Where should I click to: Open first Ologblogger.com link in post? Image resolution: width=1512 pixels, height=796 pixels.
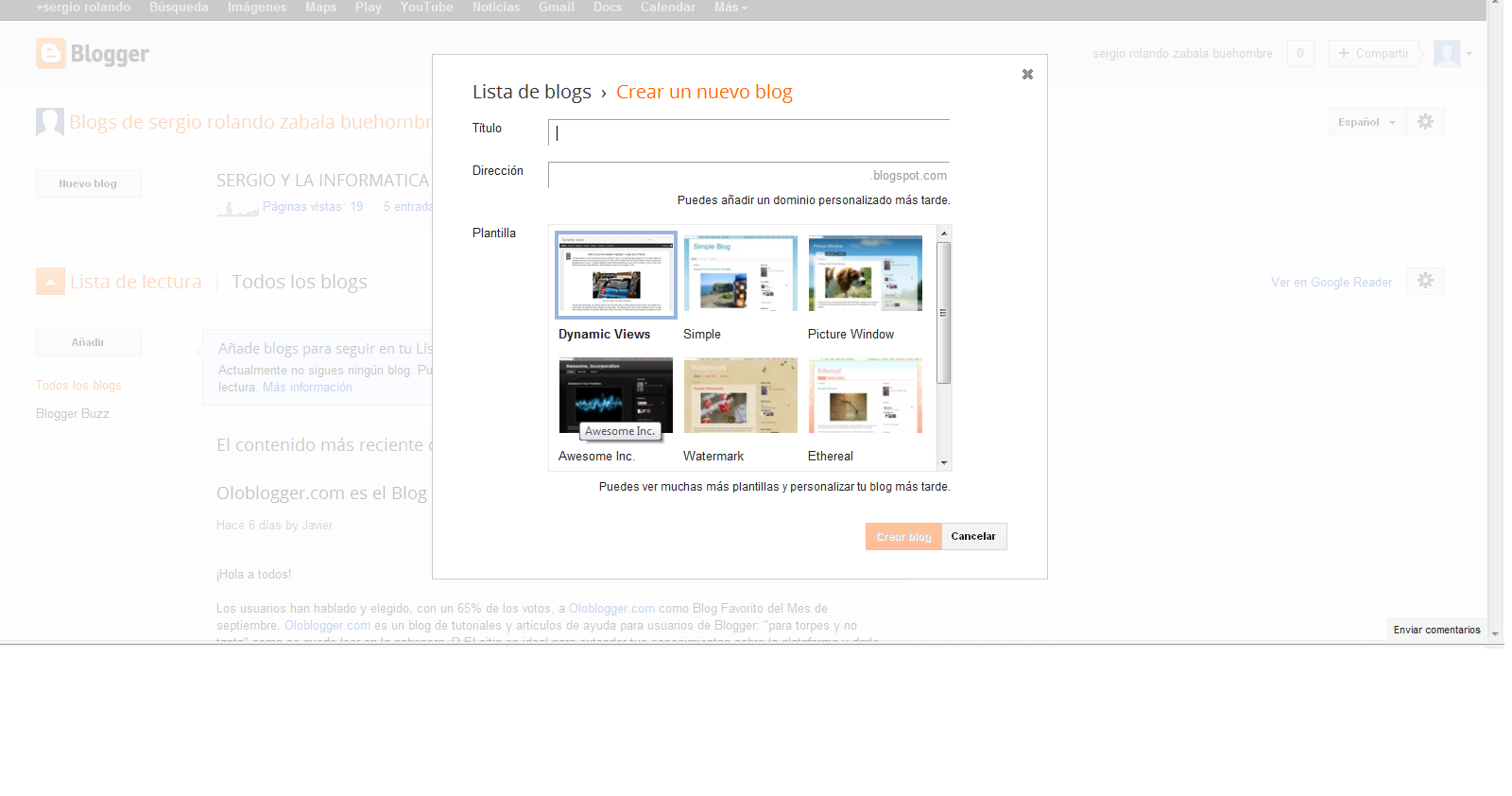611,609
